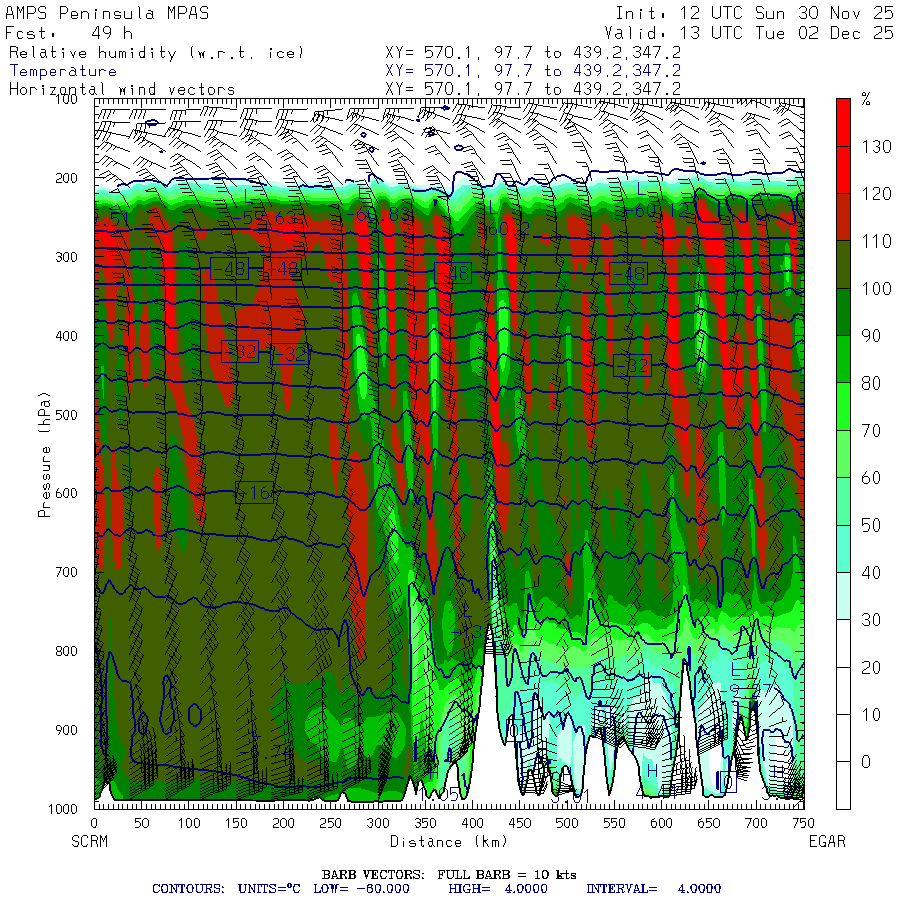This screenshot has height=900, width=900.
Task: Click the CONTOURS INTERVAL value text at bottom
Action: pos(651,888)
